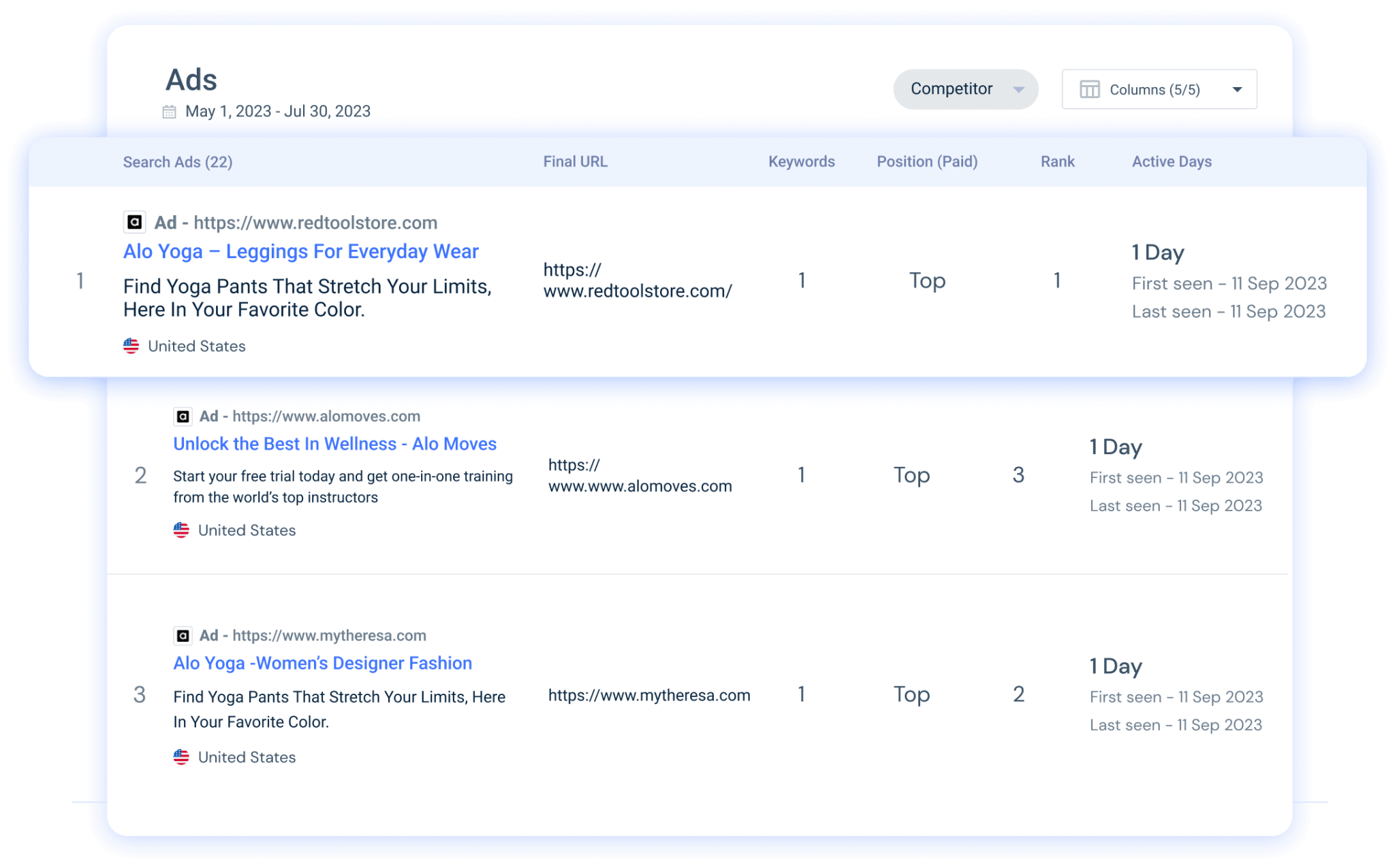Open the Competitor dropdown
This screenshot has width=1395, height=868.
tap(965, 89)
